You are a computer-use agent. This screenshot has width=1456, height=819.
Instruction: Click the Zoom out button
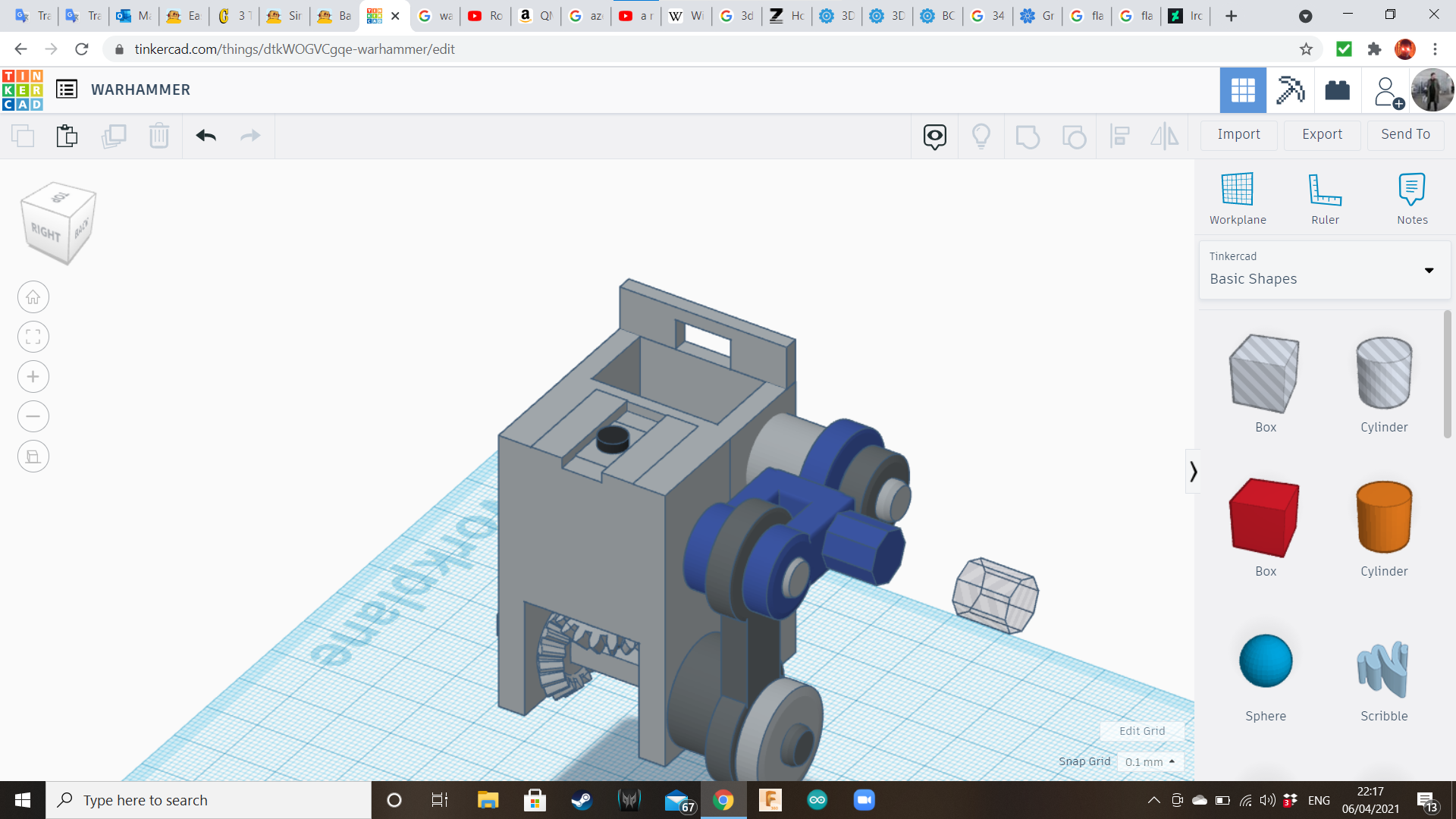(33, 416)
